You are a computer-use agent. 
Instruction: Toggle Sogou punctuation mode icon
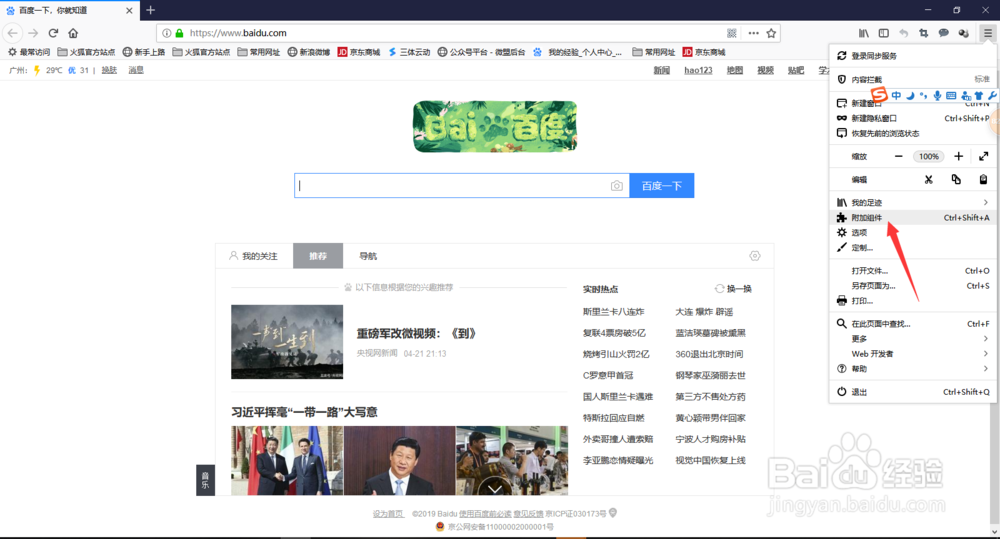click(x=923, y=96)
